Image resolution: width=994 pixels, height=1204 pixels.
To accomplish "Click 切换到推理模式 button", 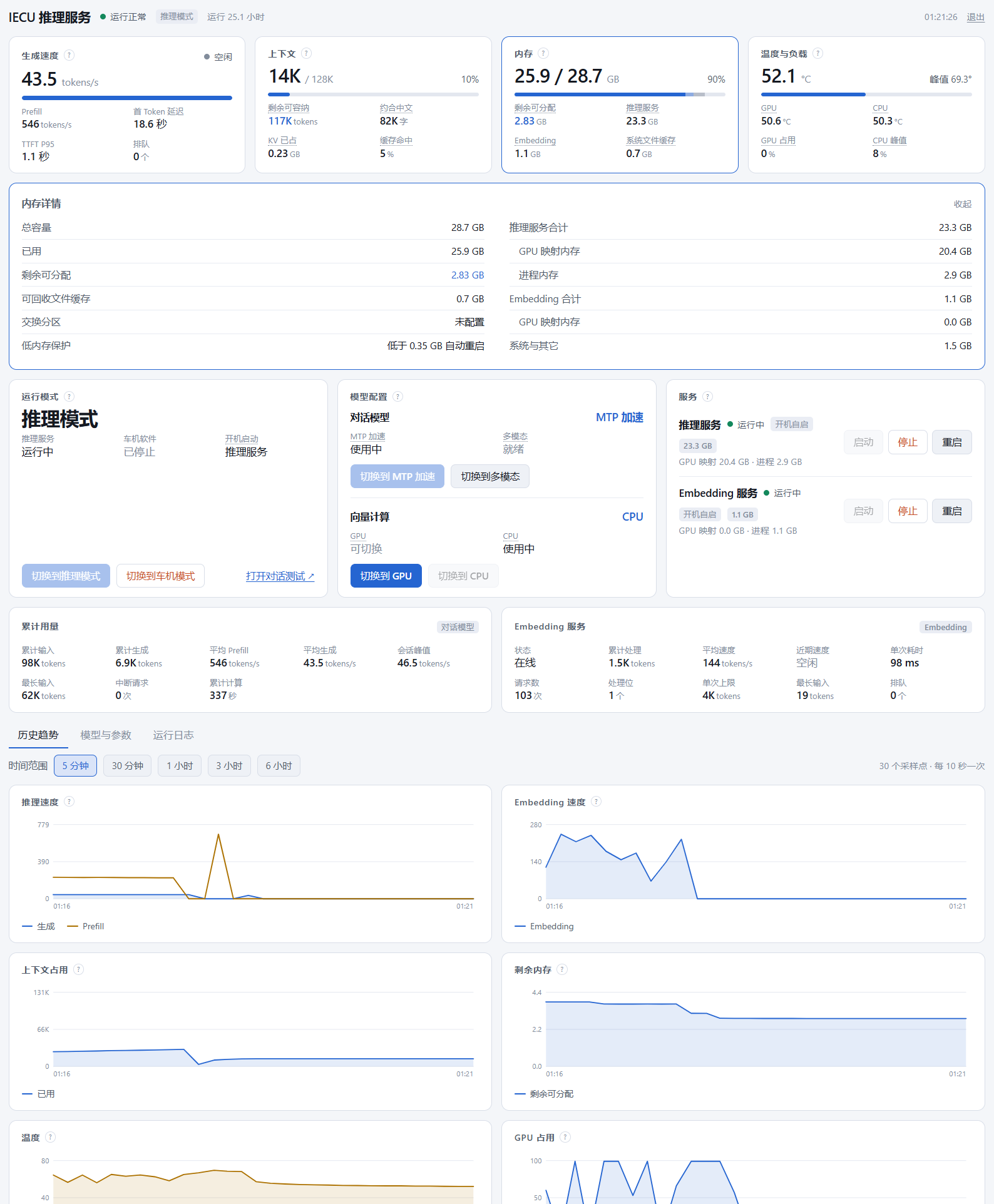I will click(x=66, y=576).
